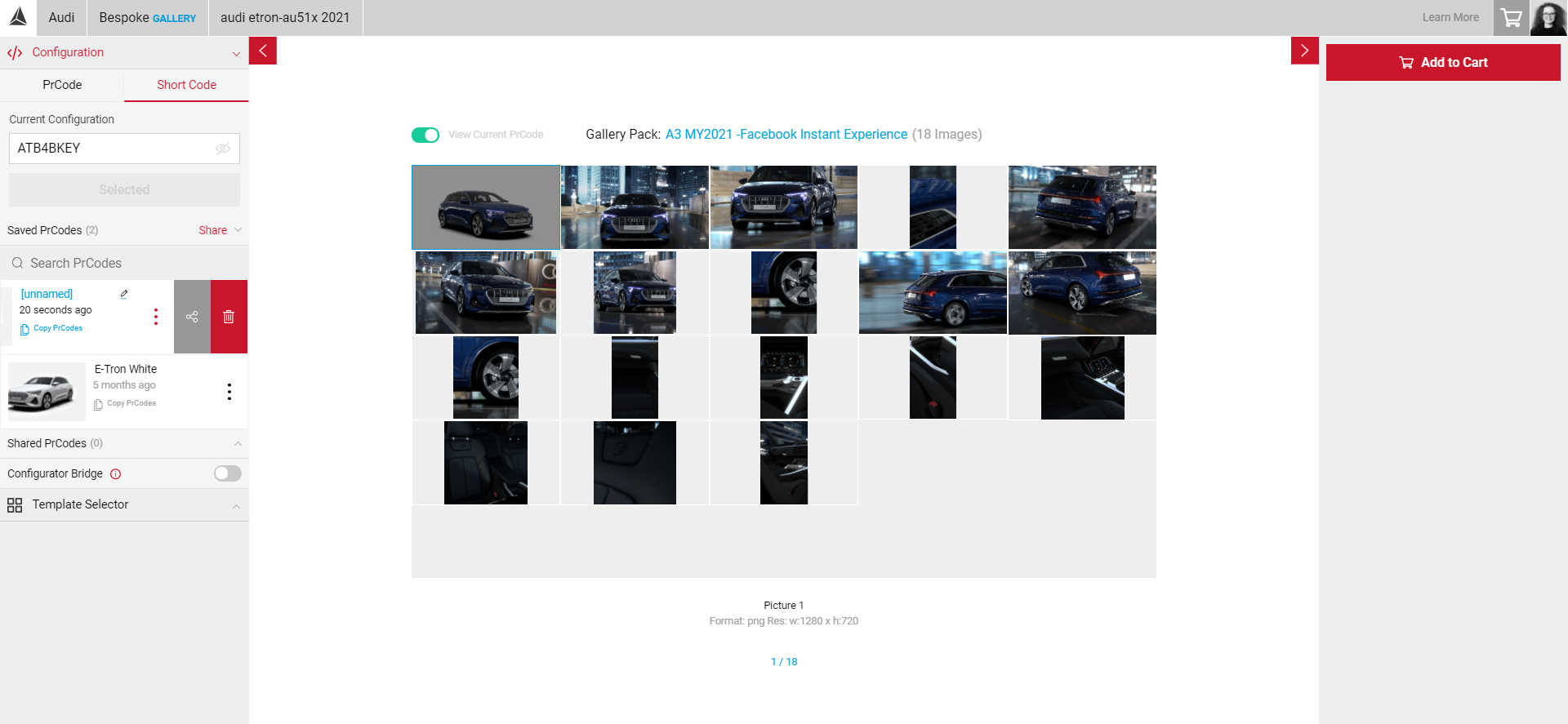Open the last thumbnail in bottom row
Viewport: 1568px width, 724px height.
coord(784,463)
